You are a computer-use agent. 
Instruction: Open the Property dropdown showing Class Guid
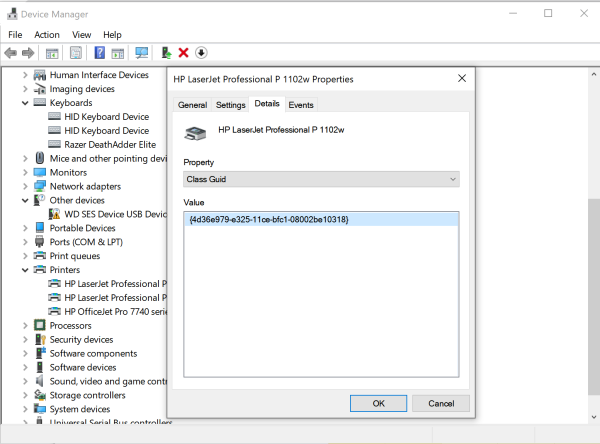[x=321, y=179]
